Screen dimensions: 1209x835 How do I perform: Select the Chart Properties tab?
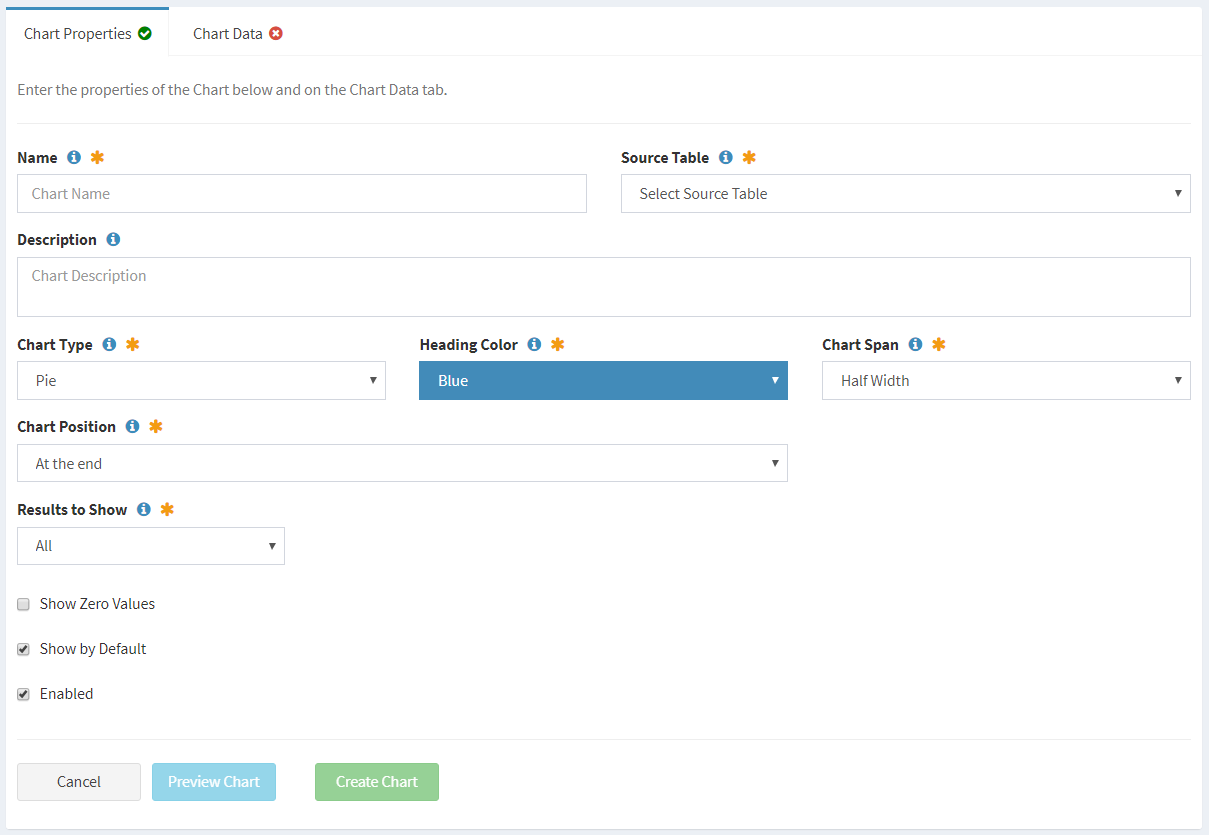[78, 33]
